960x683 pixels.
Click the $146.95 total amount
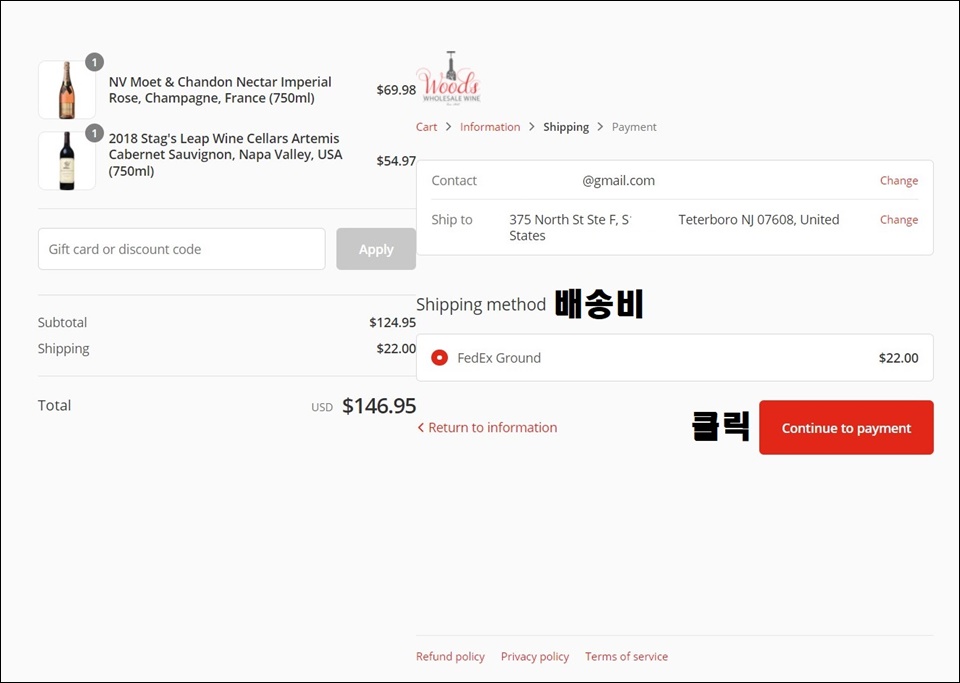click(x=379, y=406)
